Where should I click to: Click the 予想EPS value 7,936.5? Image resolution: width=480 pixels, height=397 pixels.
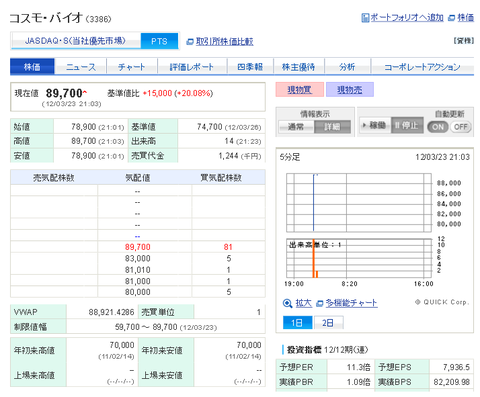click(x=456, y=367)
